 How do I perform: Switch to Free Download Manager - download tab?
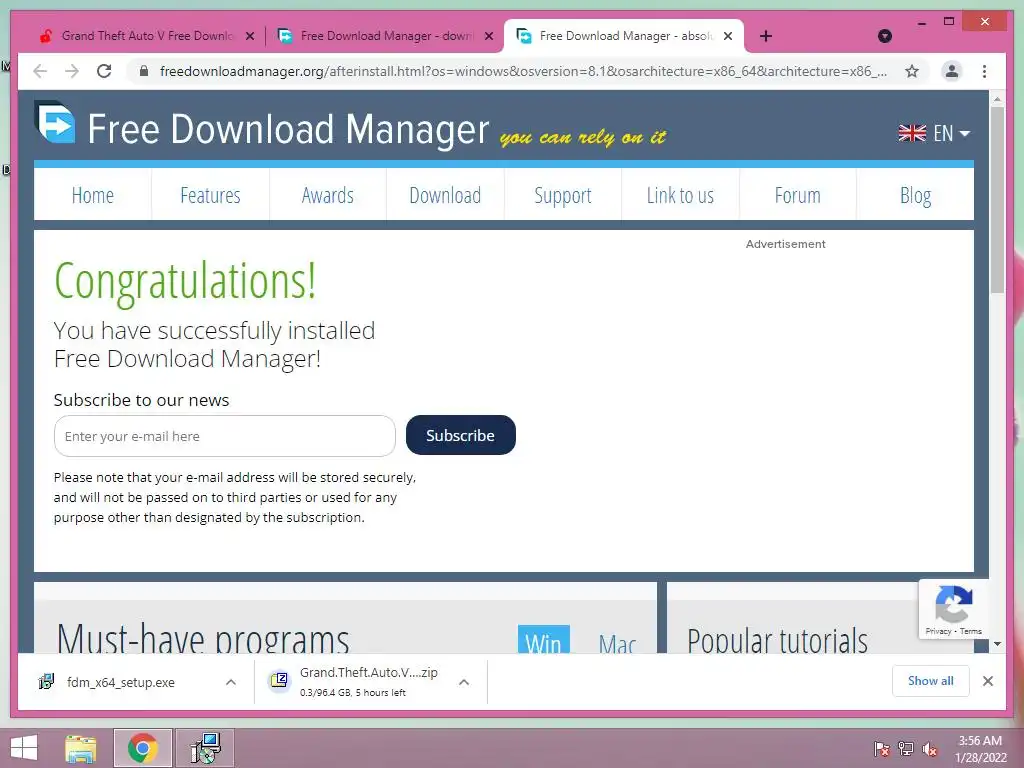[x=384, y=36]
